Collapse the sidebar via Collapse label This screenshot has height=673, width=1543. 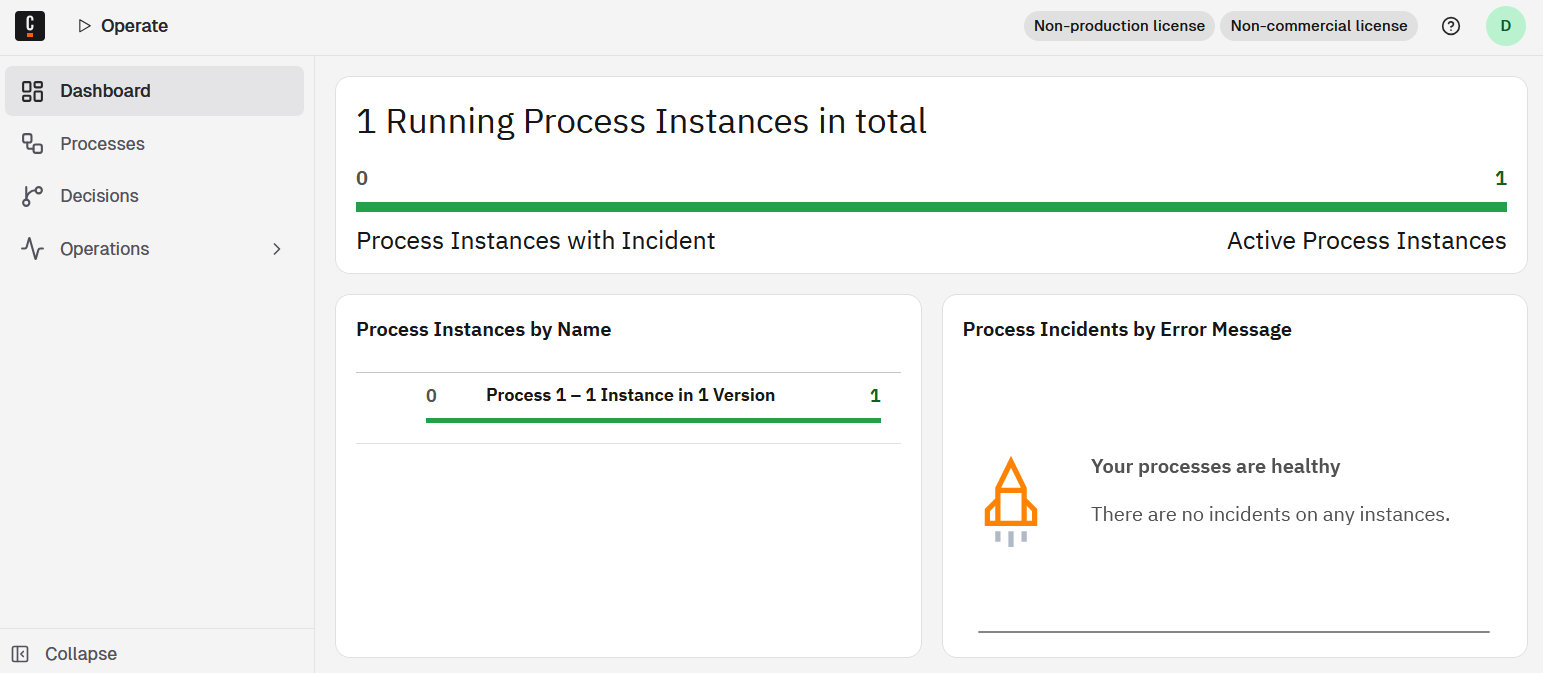click(x=81, y=654)
